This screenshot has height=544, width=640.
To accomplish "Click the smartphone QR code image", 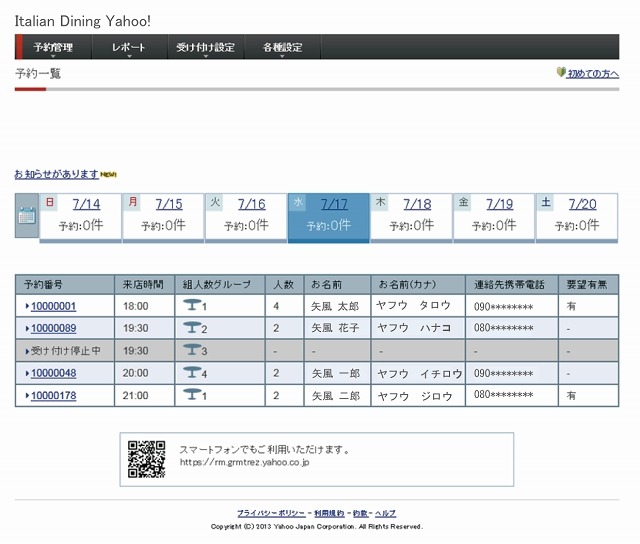I will pyautogui.click(x=147, y=459).
